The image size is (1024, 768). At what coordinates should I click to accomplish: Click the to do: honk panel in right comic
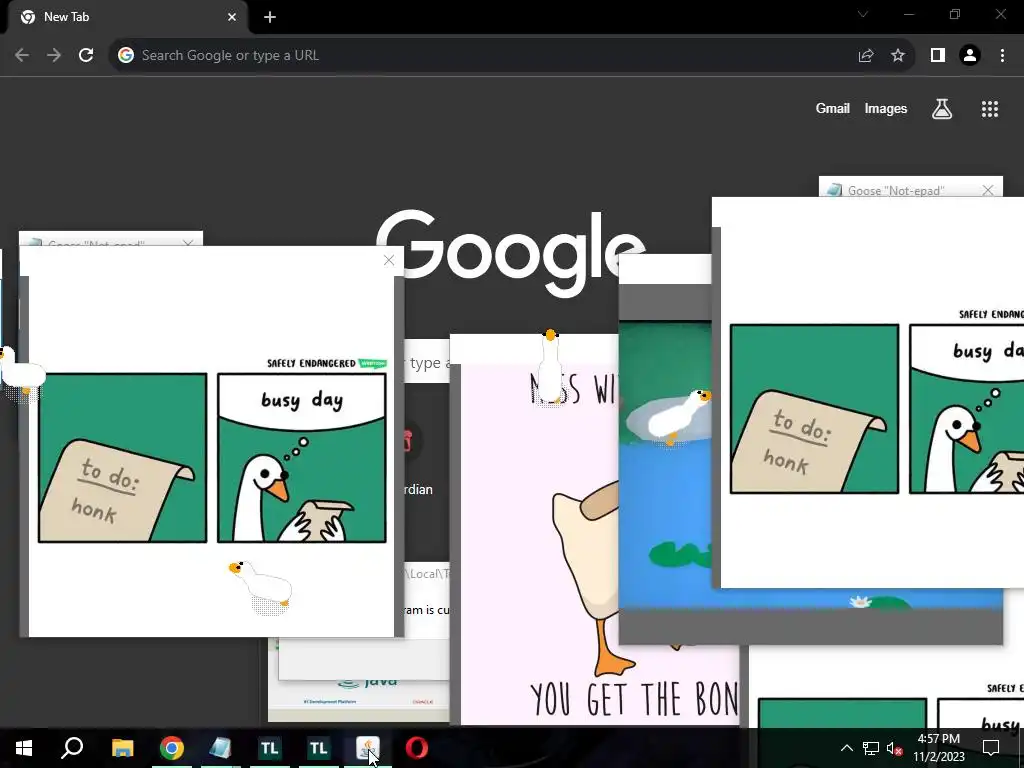click(x=814, y=409)
